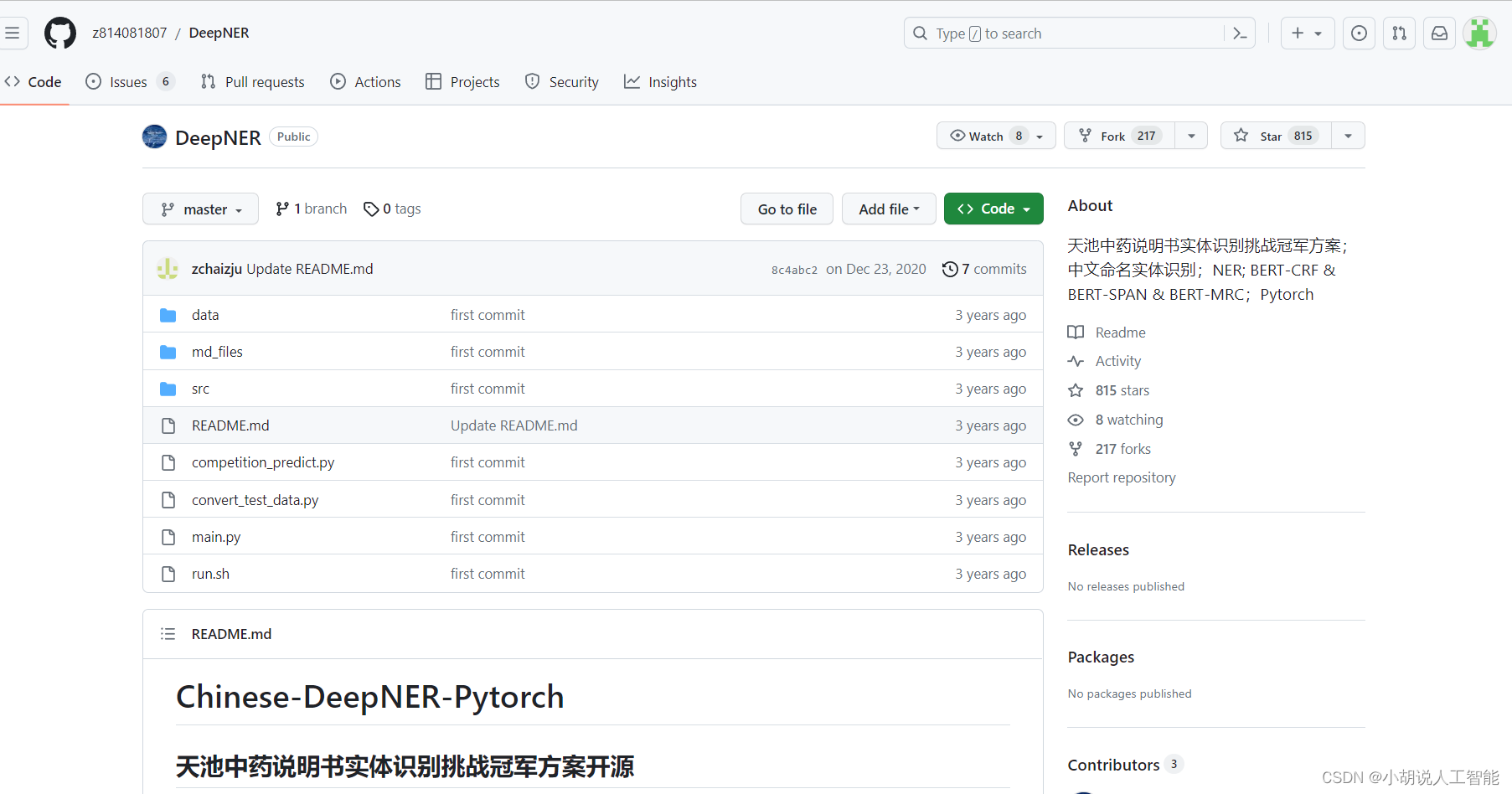This screenshot has height=794, width=1512.
Task: Open the 8 watching link
Action: click(1129, 420)
